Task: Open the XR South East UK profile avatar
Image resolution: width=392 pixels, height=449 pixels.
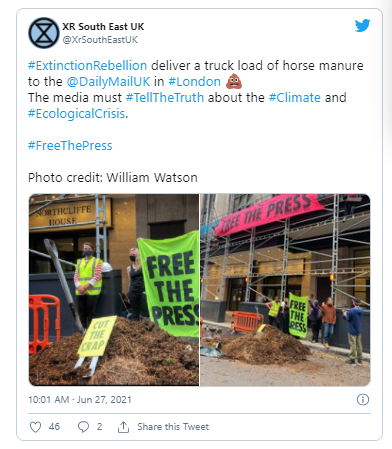Action: (x=44, y=33)
